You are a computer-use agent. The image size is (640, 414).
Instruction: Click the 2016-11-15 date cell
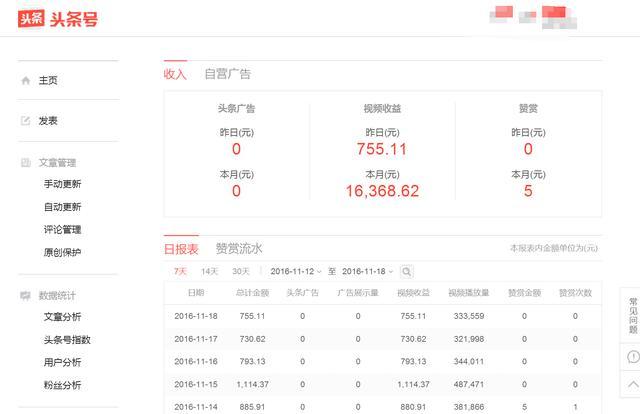[196, 384]
